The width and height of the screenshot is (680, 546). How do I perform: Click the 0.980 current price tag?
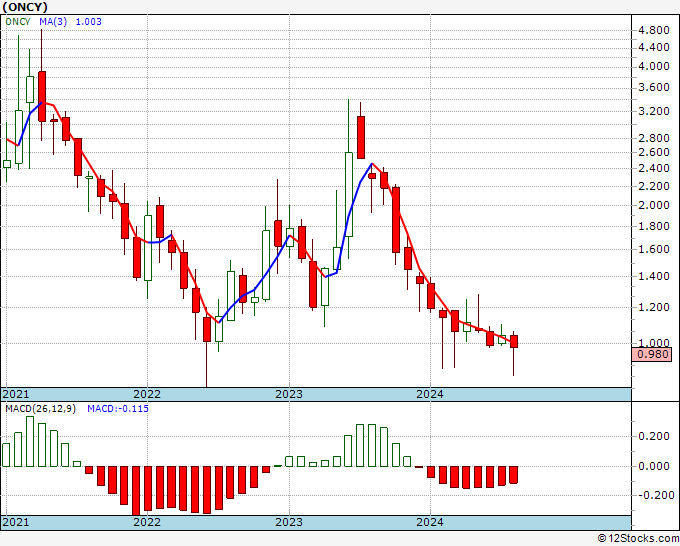click(x=653, y=354)
